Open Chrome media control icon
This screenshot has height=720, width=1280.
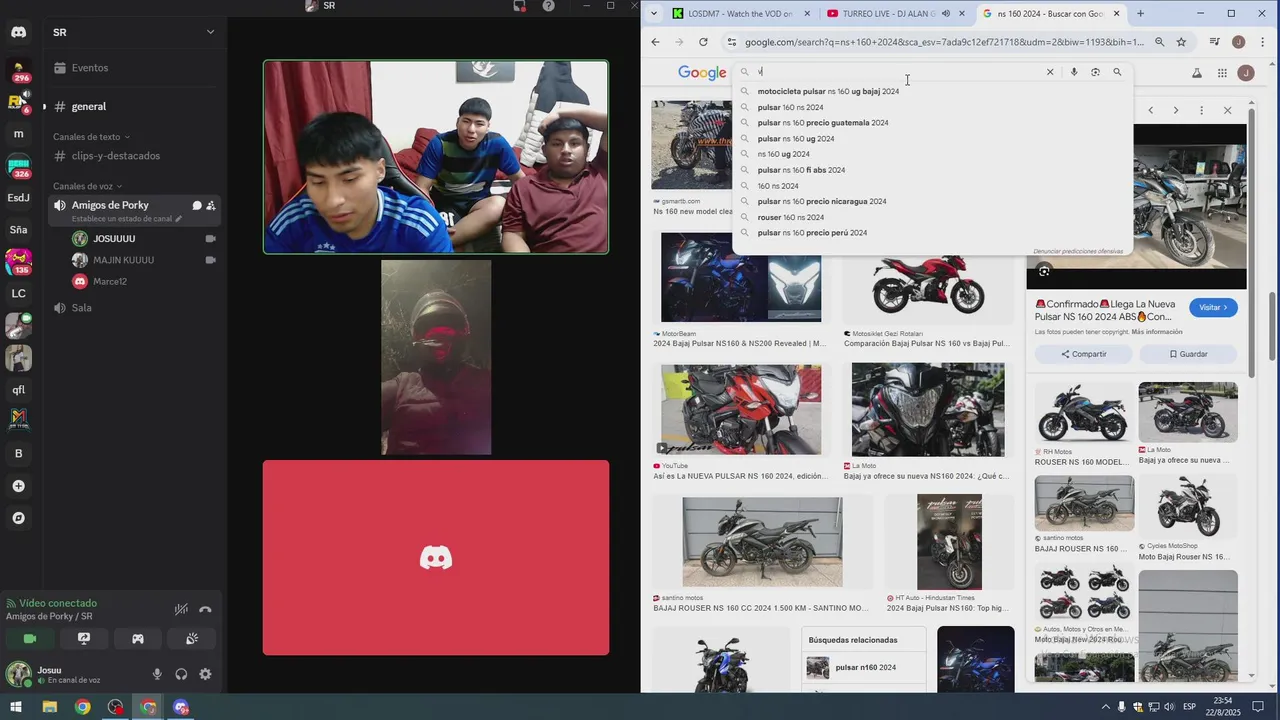1214,42
